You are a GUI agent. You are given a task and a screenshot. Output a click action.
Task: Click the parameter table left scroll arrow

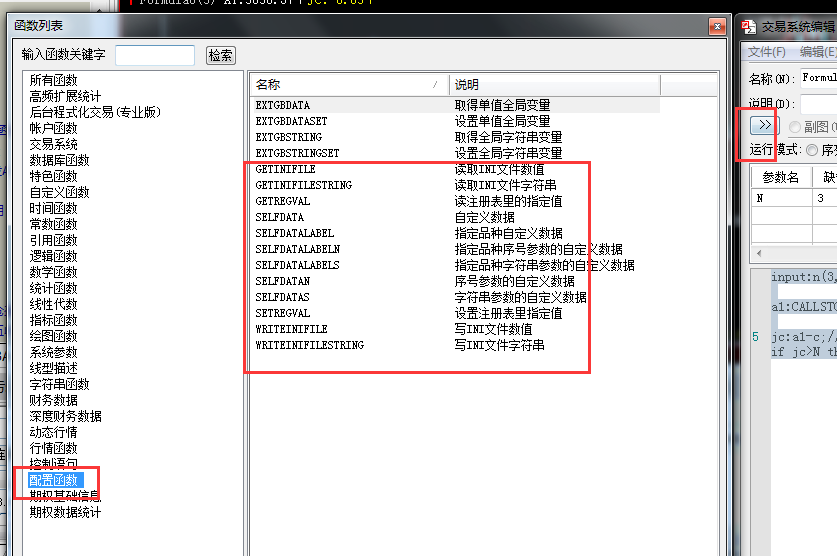coord(759,253)
